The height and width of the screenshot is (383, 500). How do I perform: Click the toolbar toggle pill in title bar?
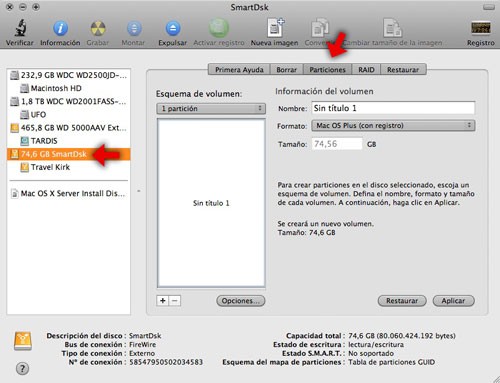tap(489, 7)
